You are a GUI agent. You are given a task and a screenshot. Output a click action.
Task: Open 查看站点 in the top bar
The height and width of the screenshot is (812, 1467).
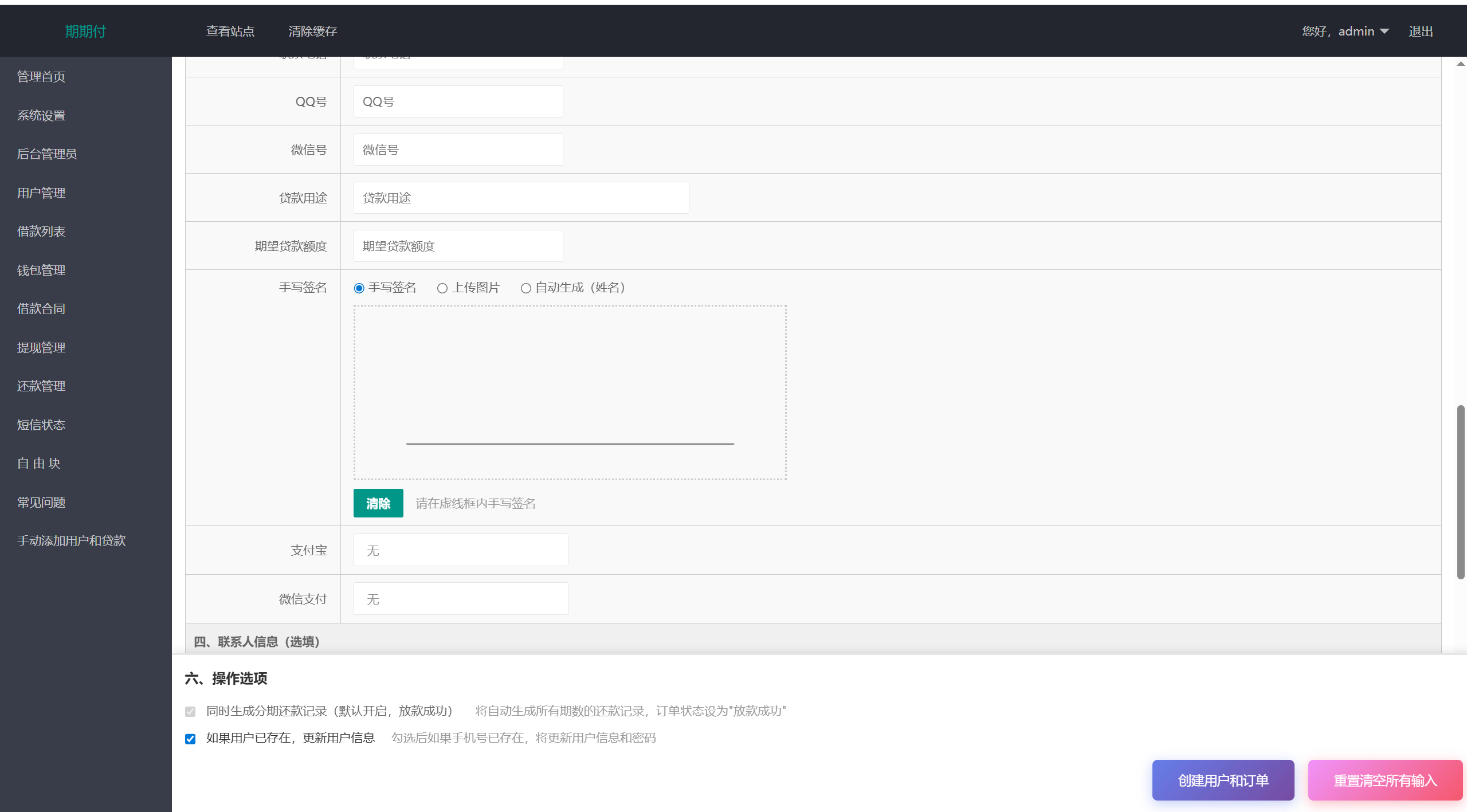230,32
